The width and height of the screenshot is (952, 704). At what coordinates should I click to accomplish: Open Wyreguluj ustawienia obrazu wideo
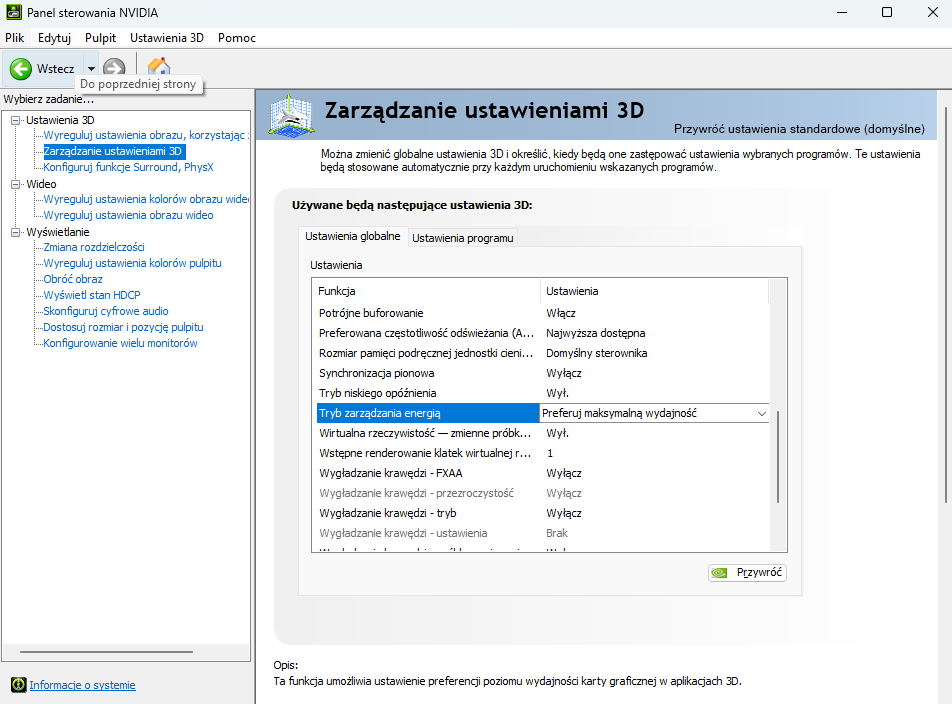tap(128, 215)
